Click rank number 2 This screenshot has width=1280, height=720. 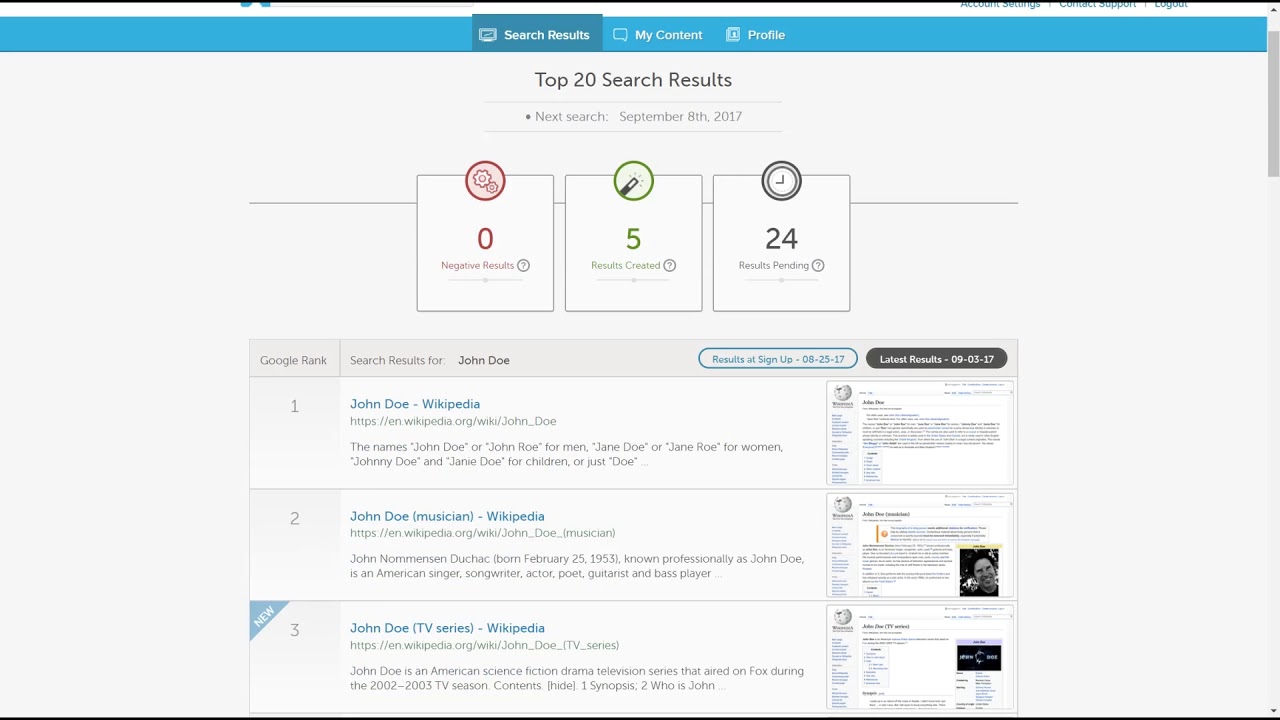294,518
